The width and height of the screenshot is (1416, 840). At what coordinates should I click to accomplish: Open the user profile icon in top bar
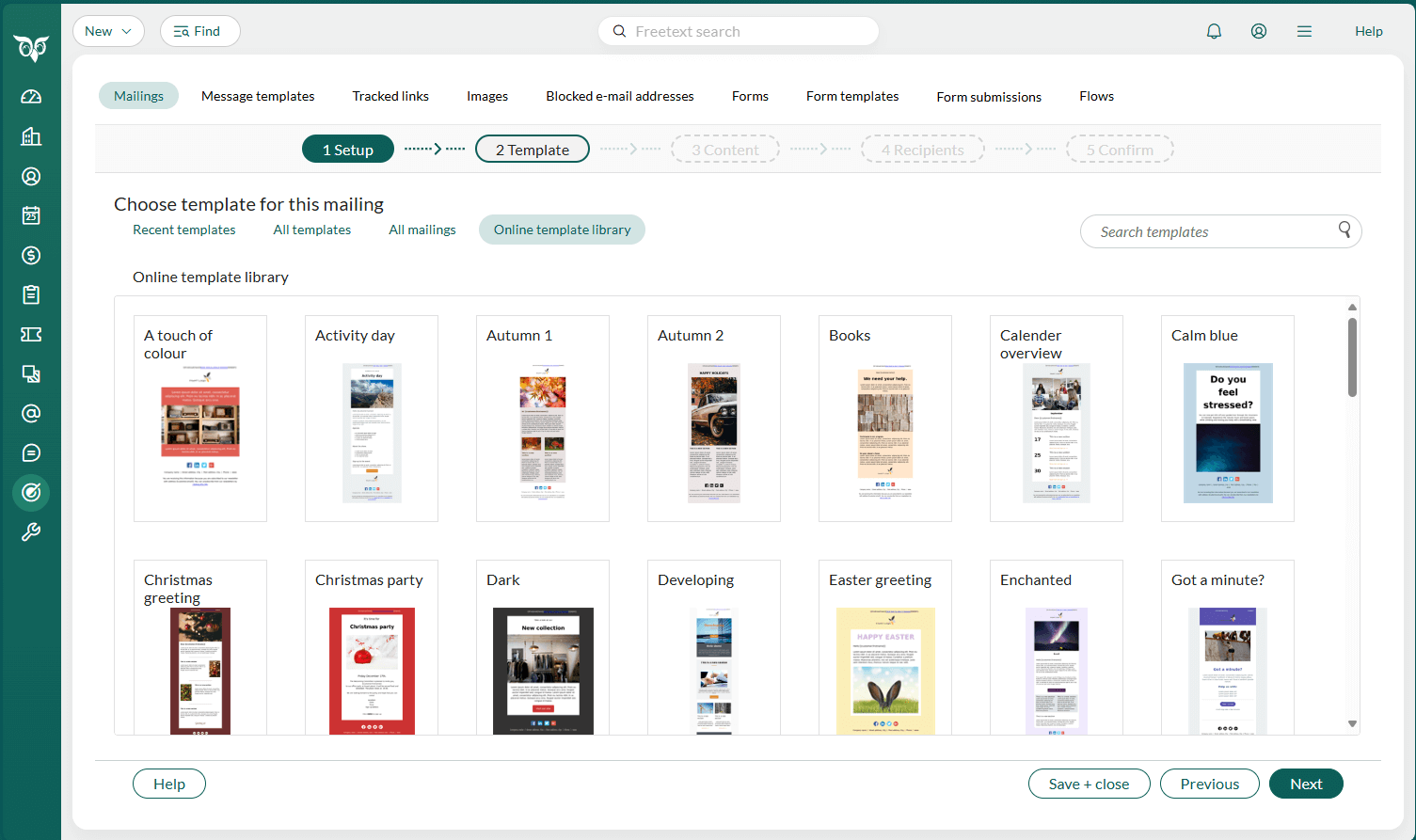pos(1259,31)
